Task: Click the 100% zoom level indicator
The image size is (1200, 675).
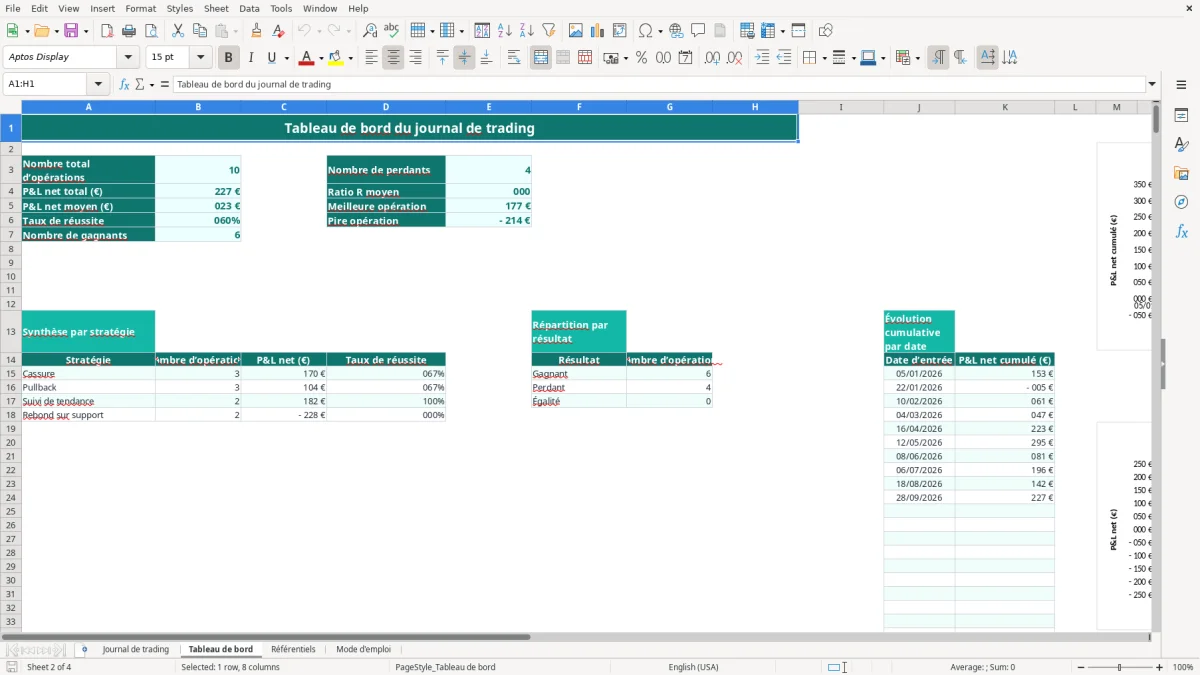Action: 1182,667
